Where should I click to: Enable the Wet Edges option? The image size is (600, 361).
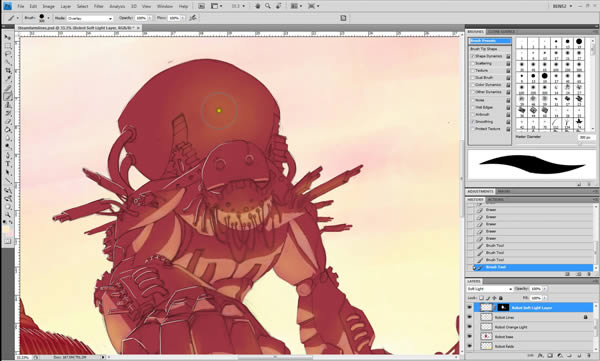point(473,107)
